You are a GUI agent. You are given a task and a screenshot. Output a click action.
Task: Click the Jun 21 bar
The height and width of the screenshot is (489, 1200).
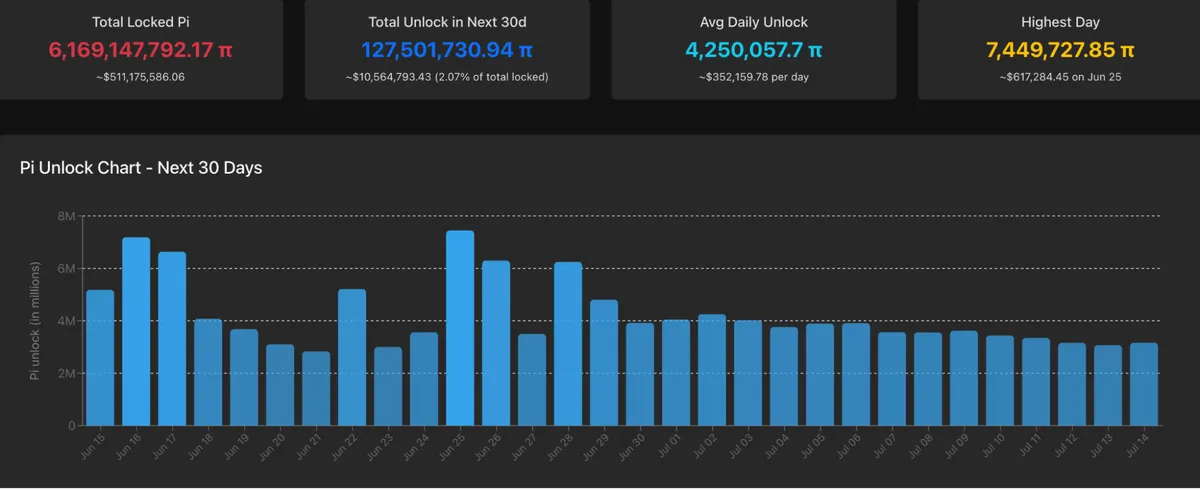click(316, 389)
